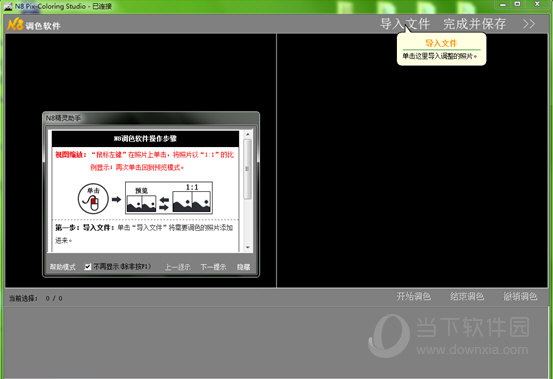The width and height of the screenshot is (553, 379).
Task: Click 结束调色 to end color grading
Action: coord(467,296)
